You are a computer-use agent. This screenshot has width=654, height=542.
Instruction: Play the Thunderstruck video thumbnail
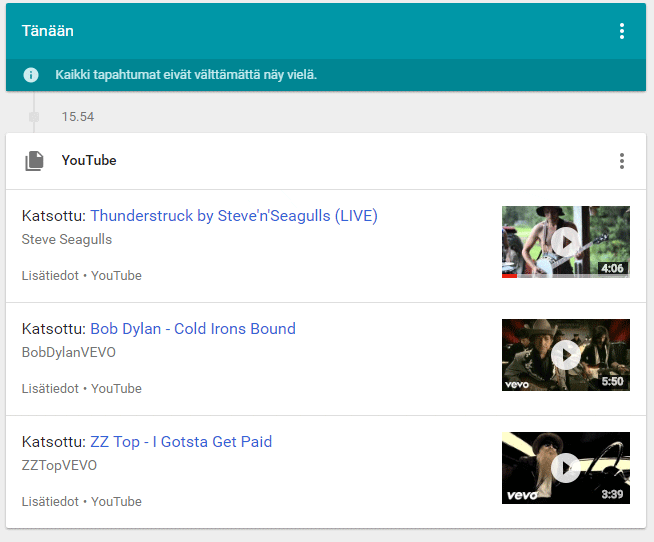(x=566, y=242)
